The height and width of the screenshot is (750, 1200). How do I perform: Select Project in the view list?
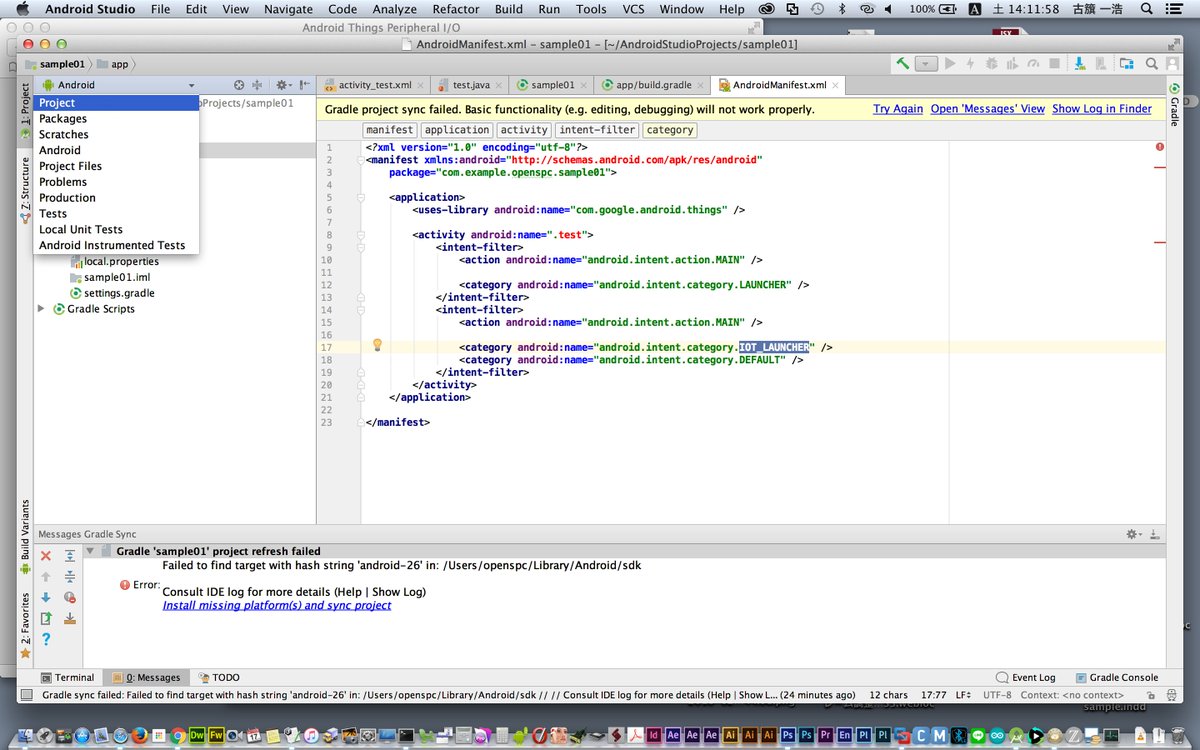point(116,103)
